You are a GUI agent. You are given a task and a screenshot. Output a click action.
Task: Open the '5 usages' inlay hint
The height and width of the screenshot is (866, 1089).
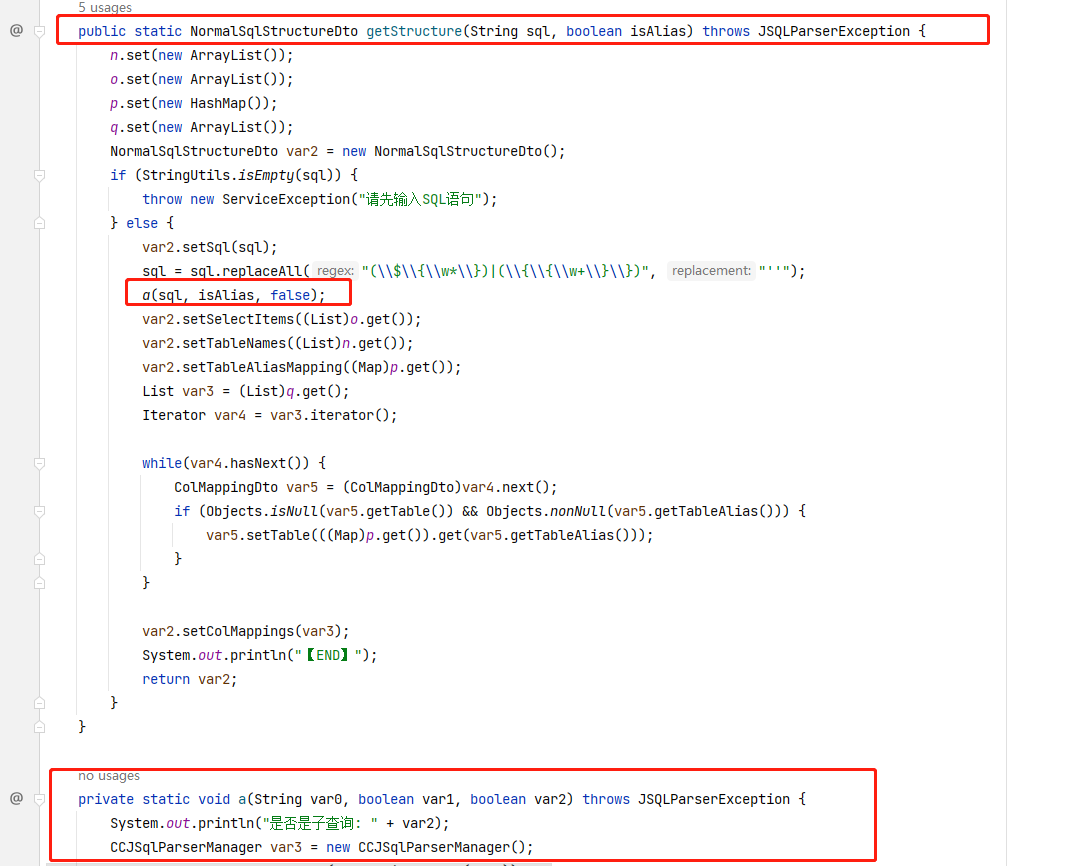tap(104, 8)
